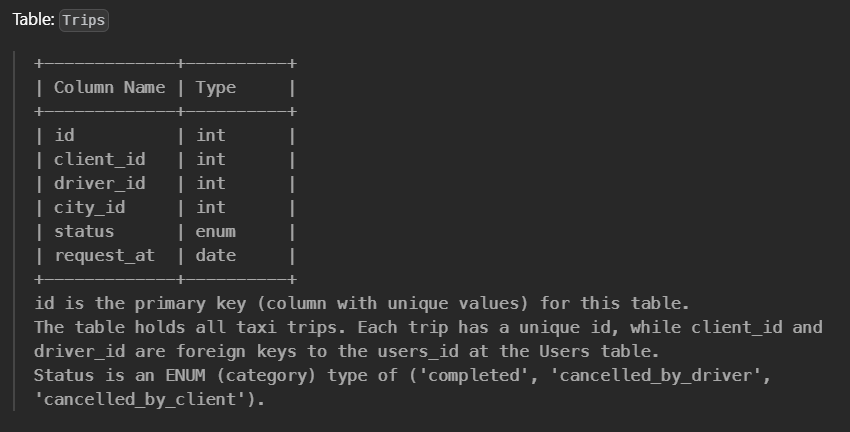Click the 'cancelled_by_driver' enum value text
Image resolution: width=850 pixels, height=432 pixels.
click(658, 376)
